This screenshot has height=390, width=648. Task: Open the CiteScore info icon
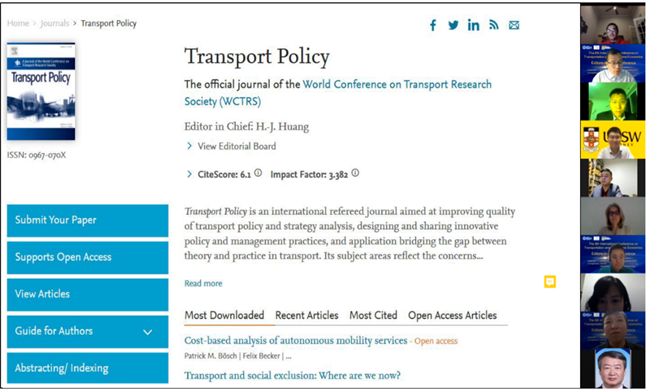258,173
